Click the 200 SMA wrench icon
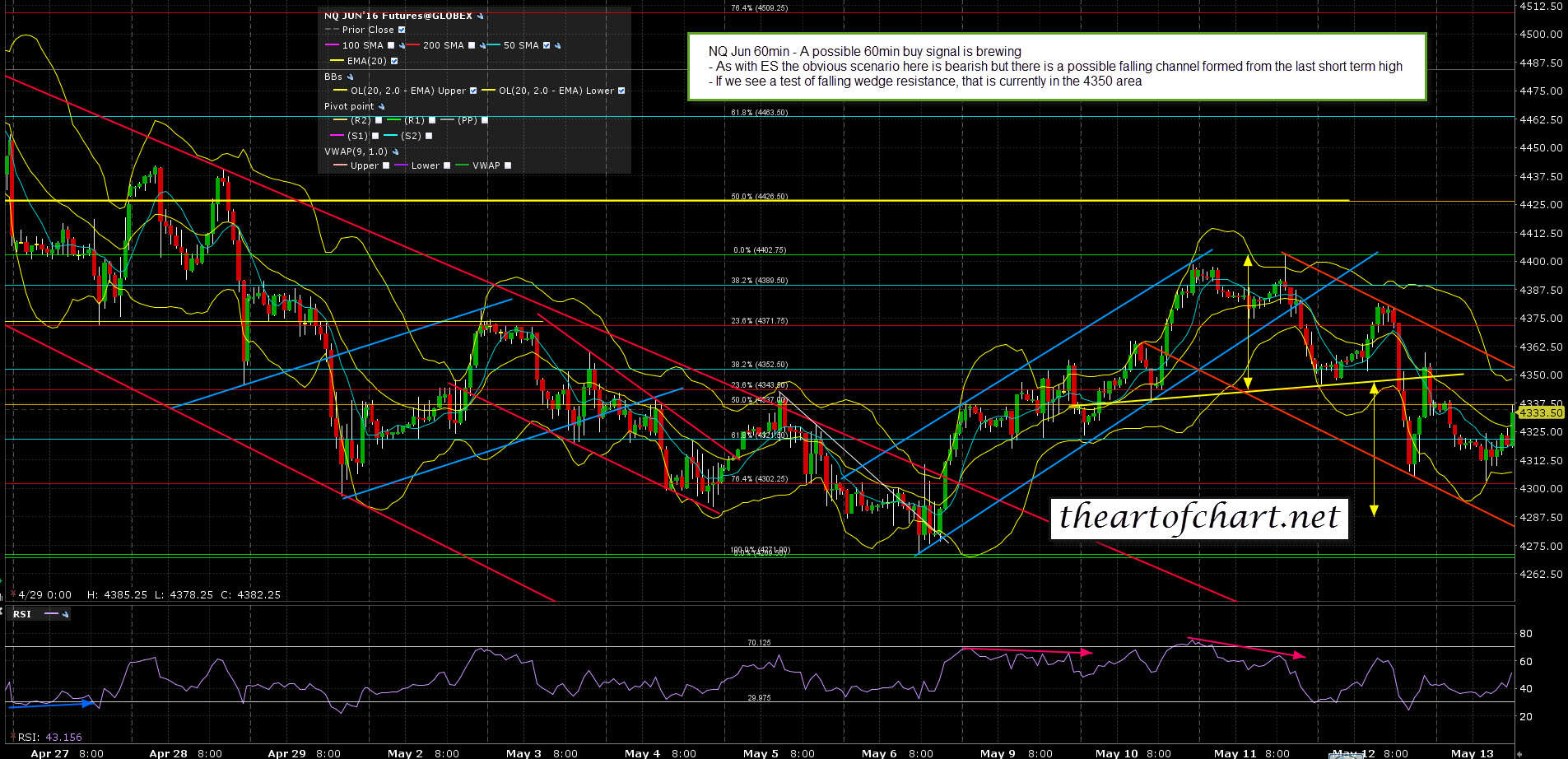Screen dimensions: 1568x759 482,46
